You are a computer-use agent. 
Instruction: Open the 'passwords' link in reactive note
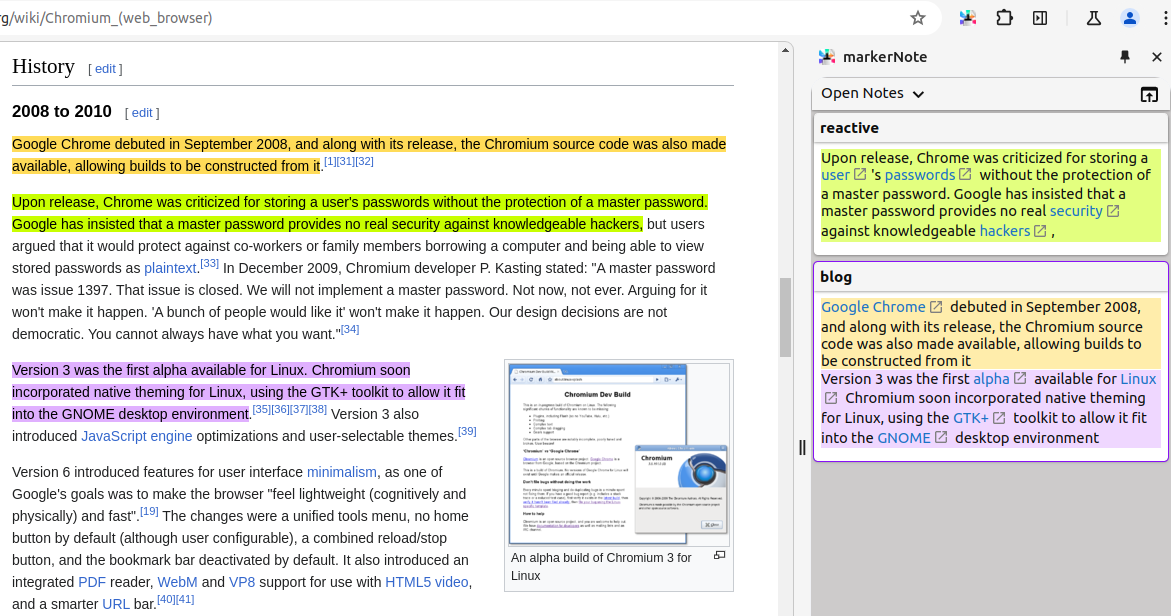pyautogui.click(x=919, y=176)
